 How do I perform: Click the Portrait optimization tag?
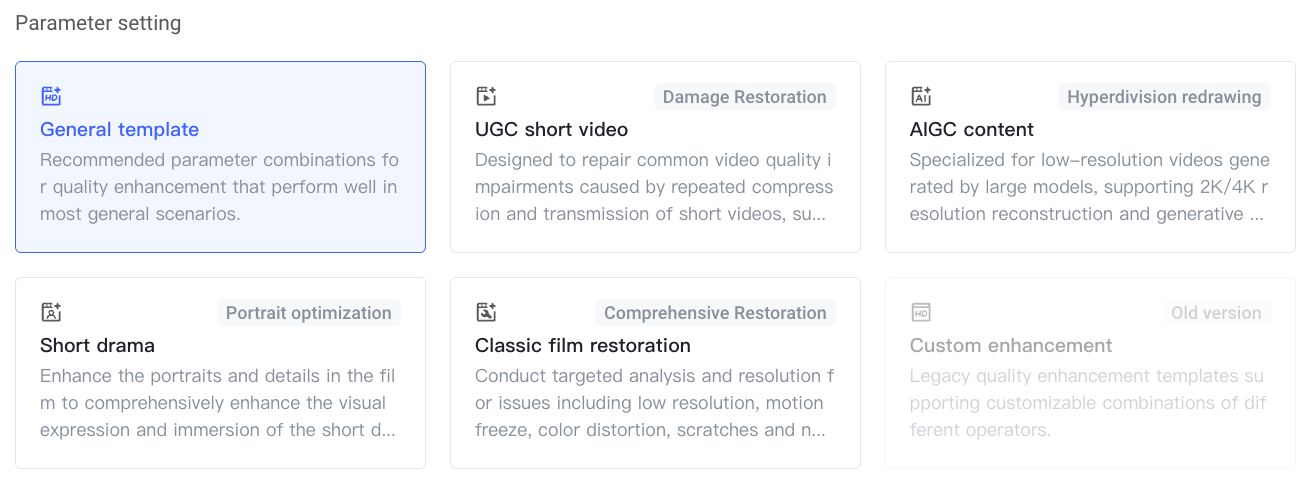308,313
